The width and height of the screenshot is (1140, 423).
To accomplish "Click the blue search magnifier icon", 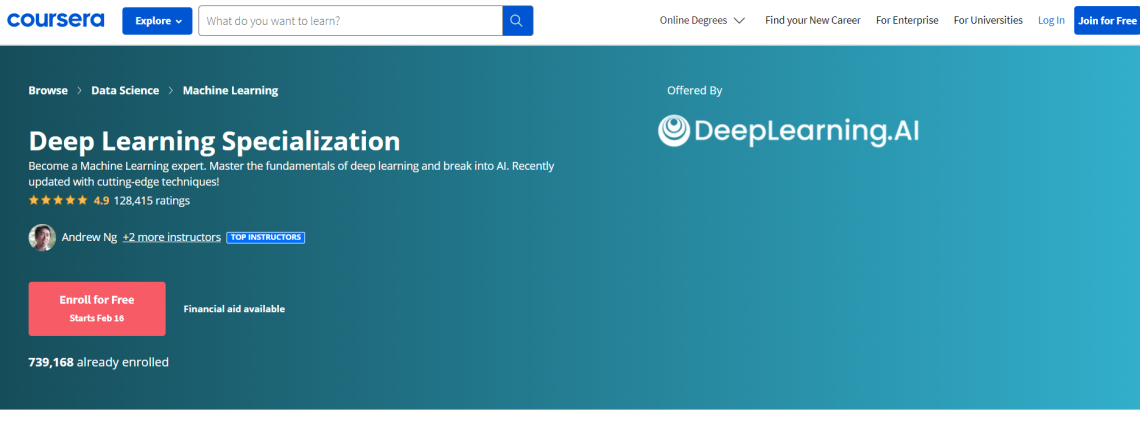I will pyautogui.click(x=517, y=21).
